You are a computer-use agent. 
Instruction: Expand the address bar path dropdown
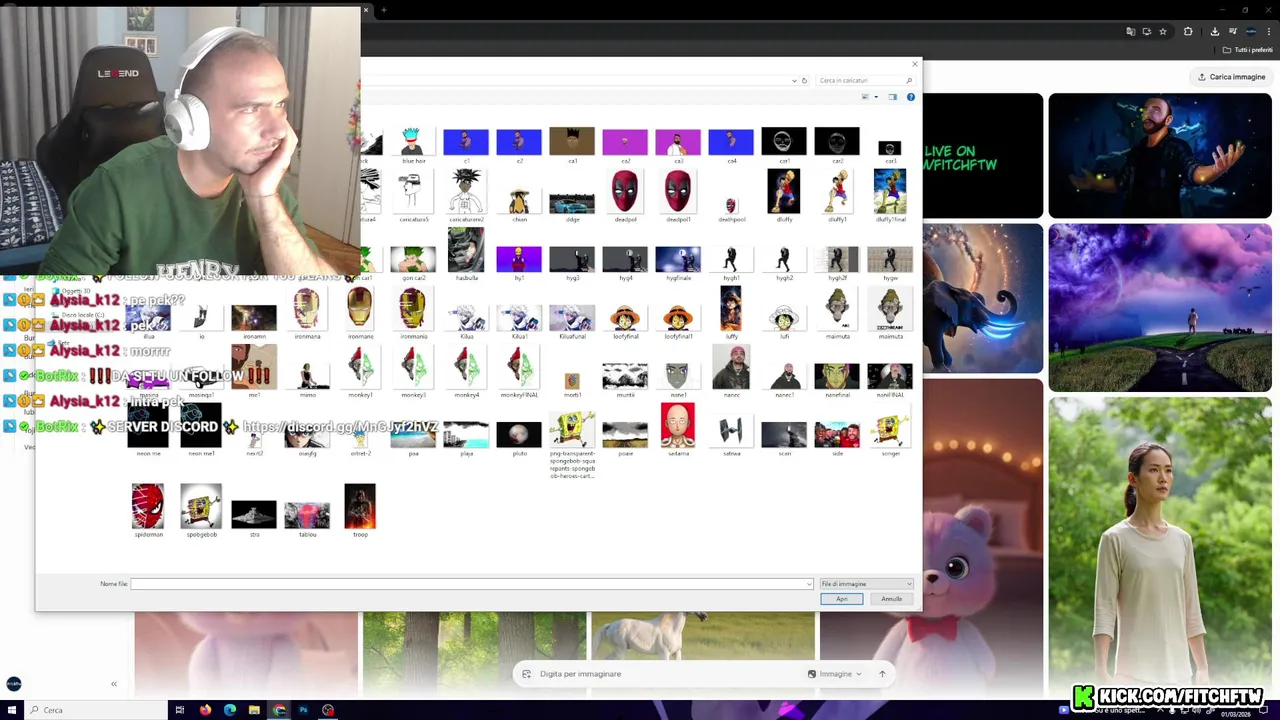(794, 80)
